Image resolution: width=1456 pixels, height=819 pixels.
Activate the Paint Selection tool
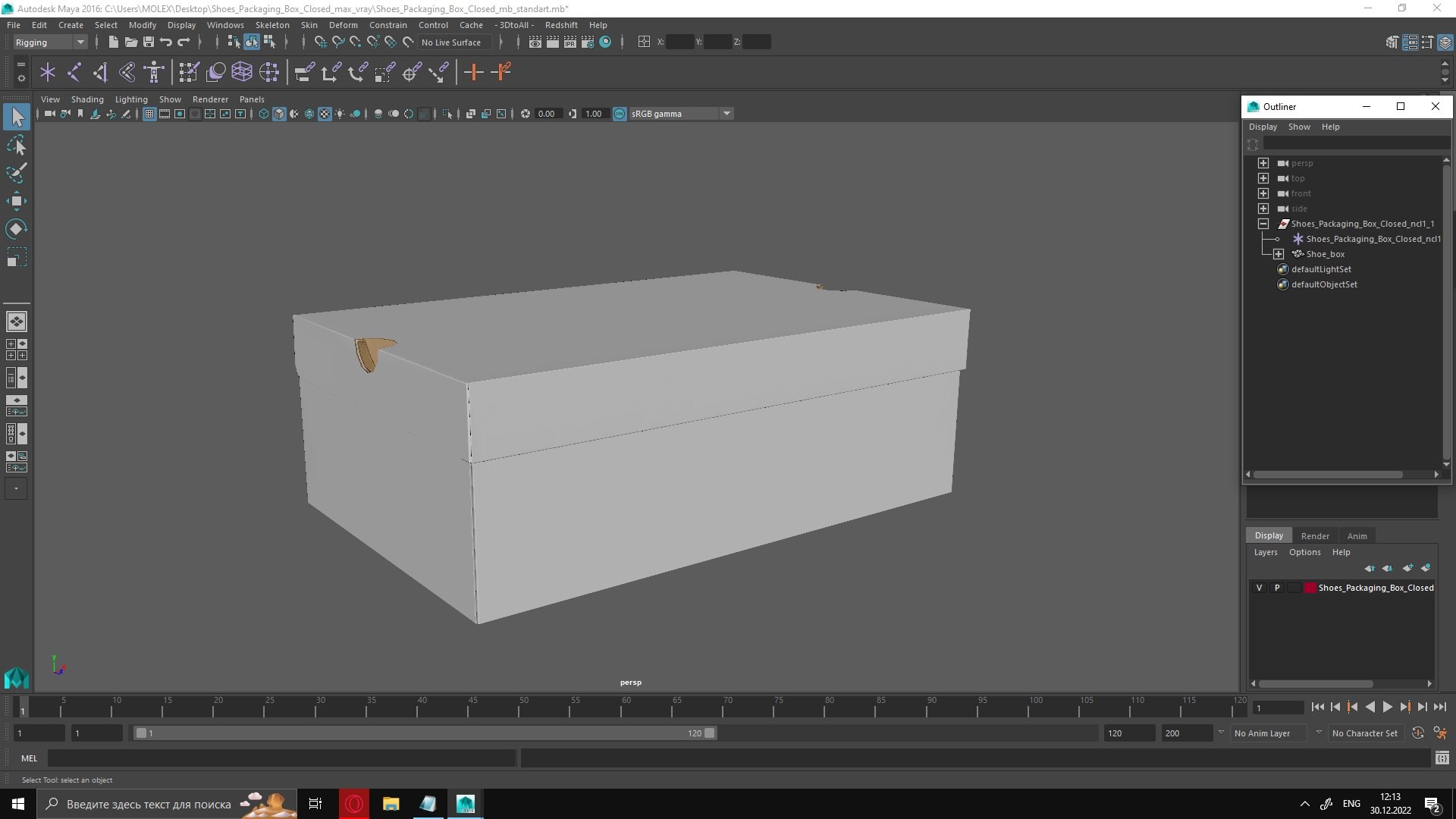pos(16,173)
